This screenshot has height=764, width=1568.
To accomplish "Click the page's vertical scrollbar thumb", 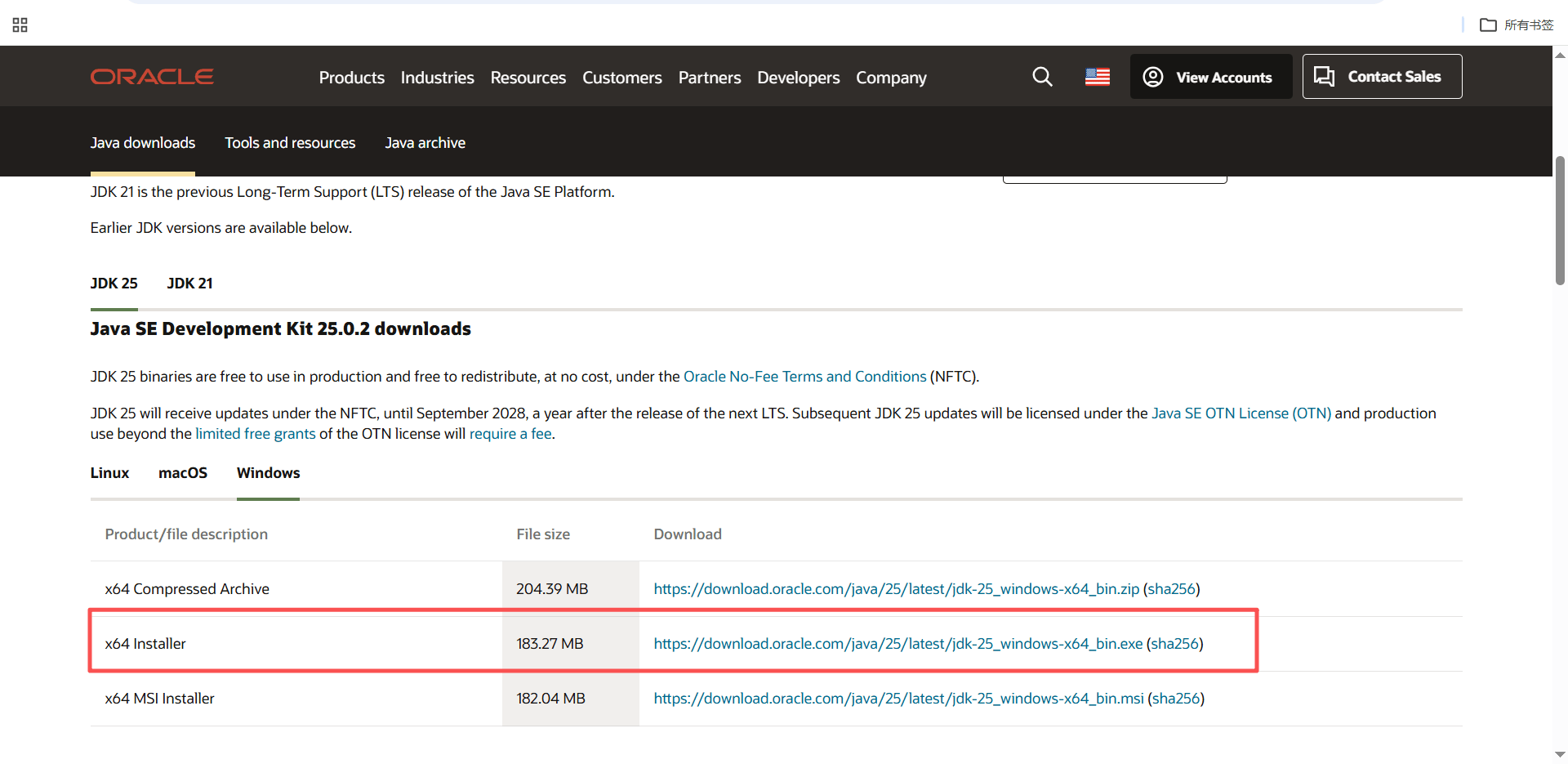I will (x=1560, y=221).
